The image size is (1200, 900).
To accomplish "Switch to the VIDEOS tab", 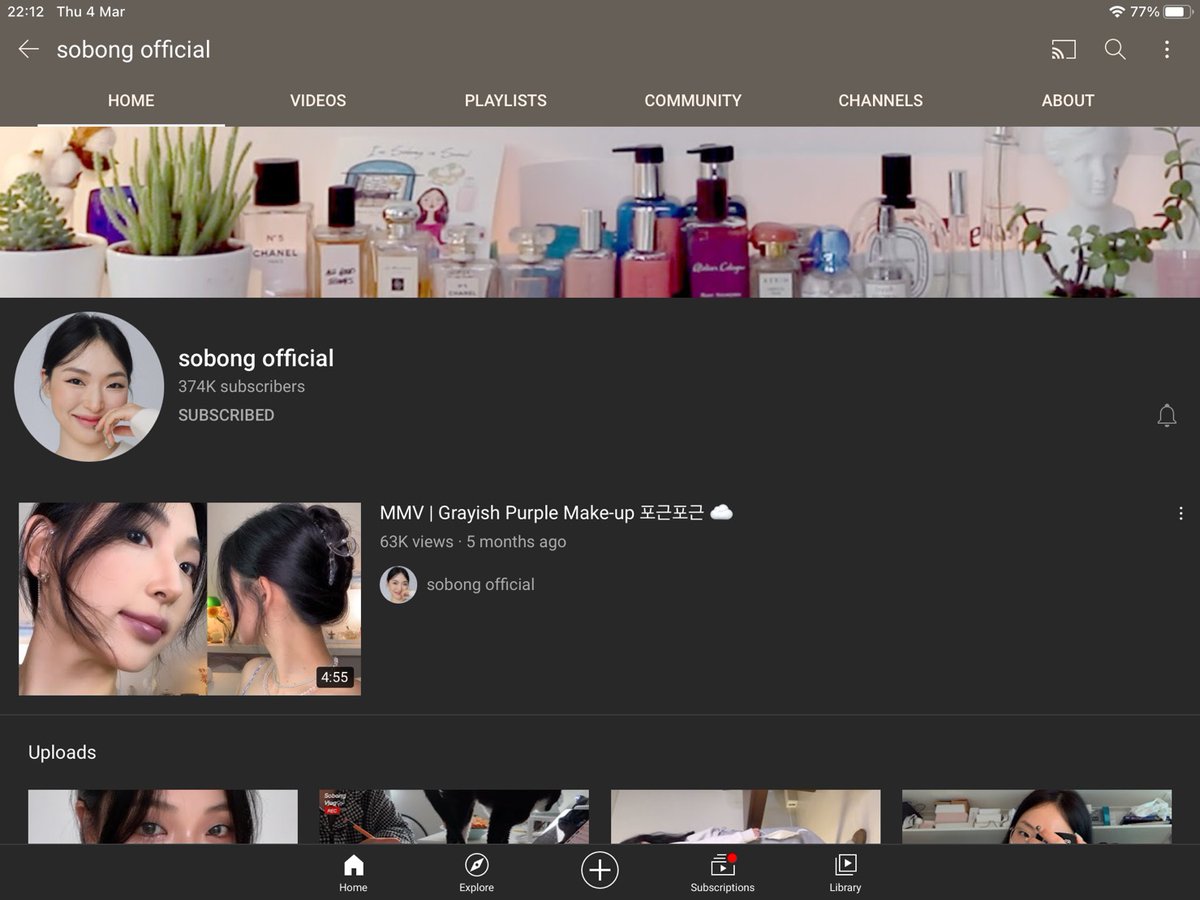I will (x=318, y=101).
